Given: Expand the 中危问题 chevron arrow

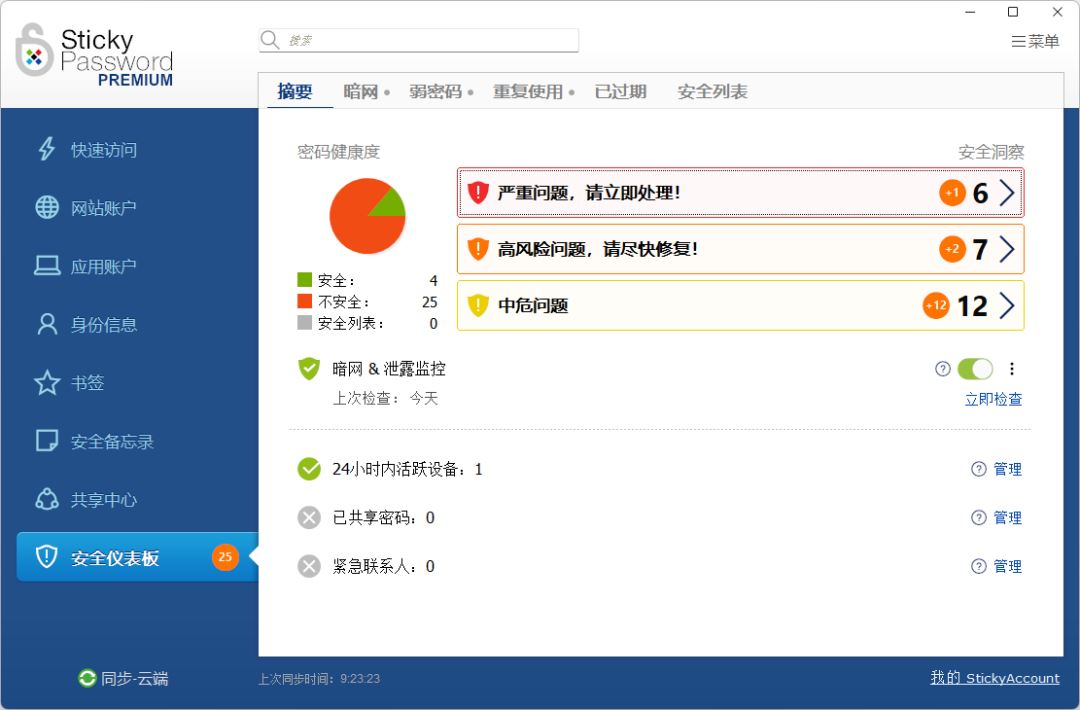Looking at the screenshot, I should (x=1006, y=306).
